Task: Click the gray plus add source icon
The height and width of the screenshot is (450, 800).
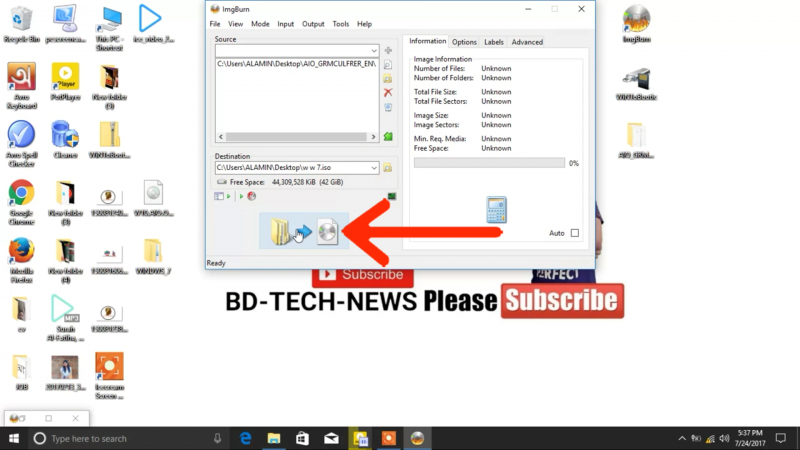Action: pos(388,51)
